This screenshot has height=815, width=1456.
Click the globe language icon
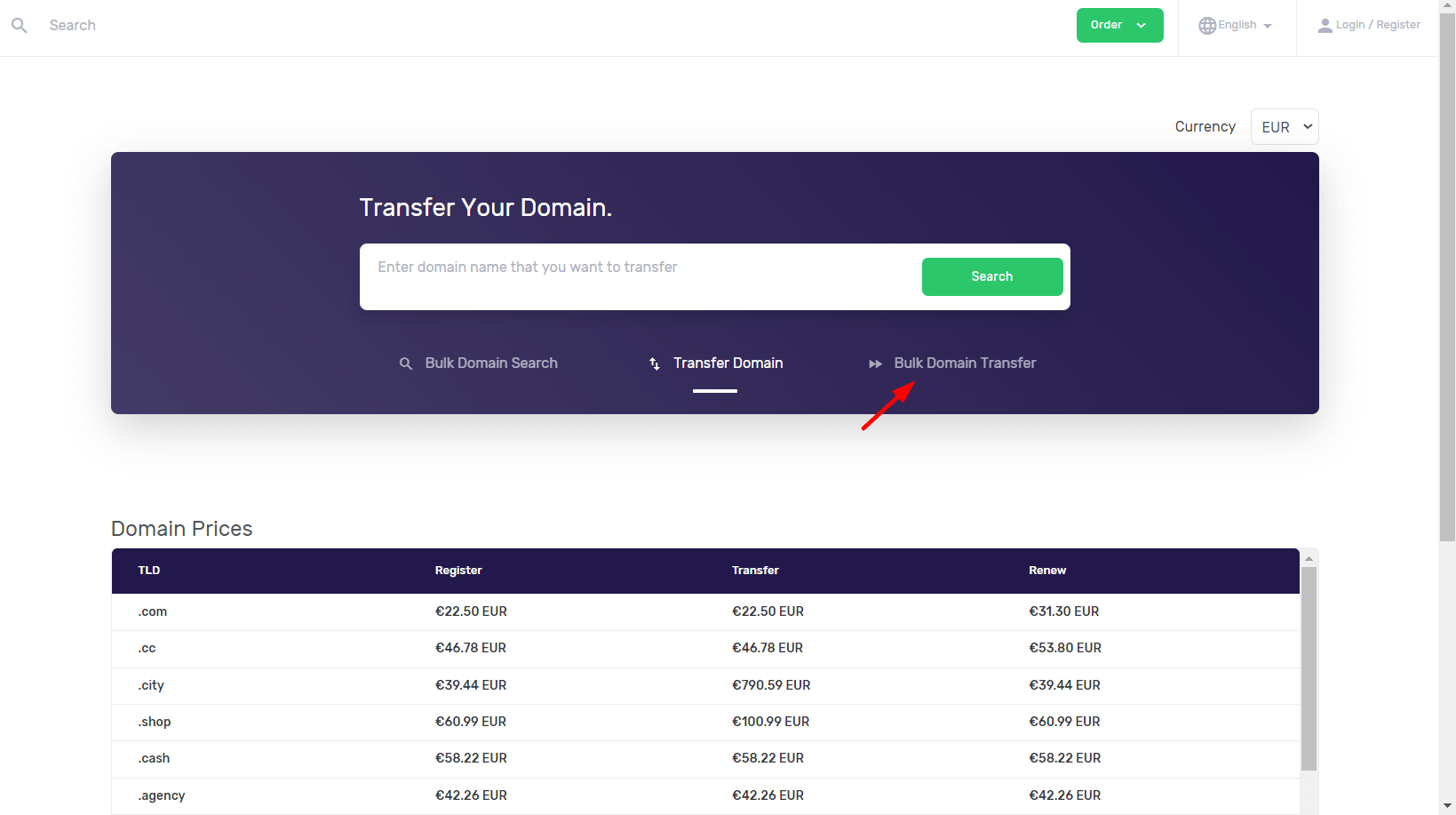click(1206, 26)
